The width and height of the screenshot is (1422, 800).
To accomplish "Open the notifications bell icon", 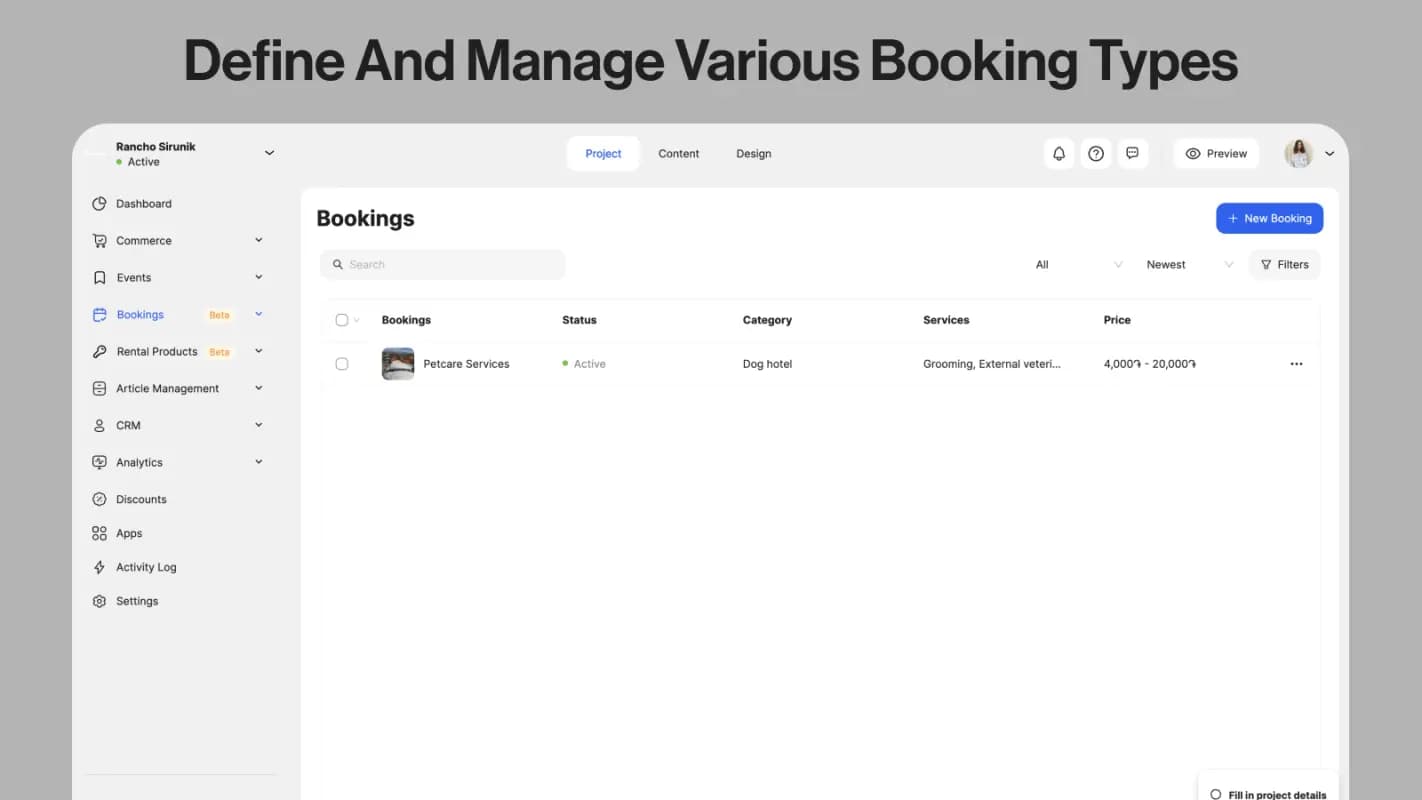I will [1059, 153].
